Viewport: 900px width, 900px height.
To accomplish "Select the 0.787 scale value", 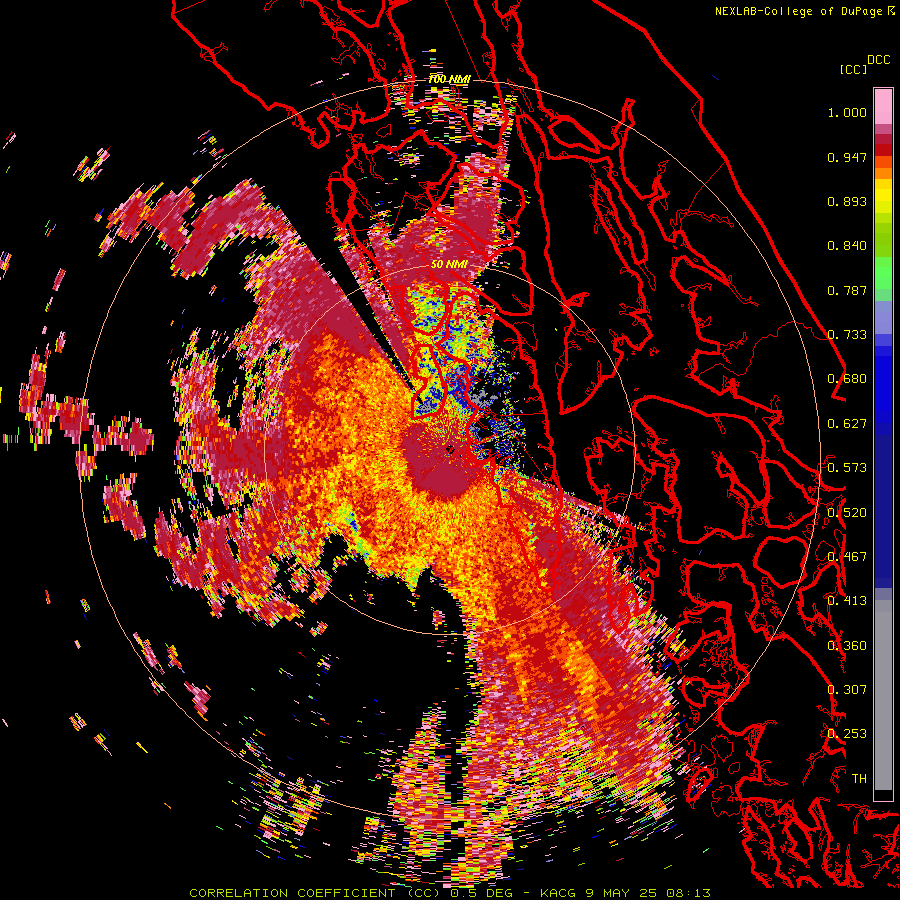I will tap(847, 290).
